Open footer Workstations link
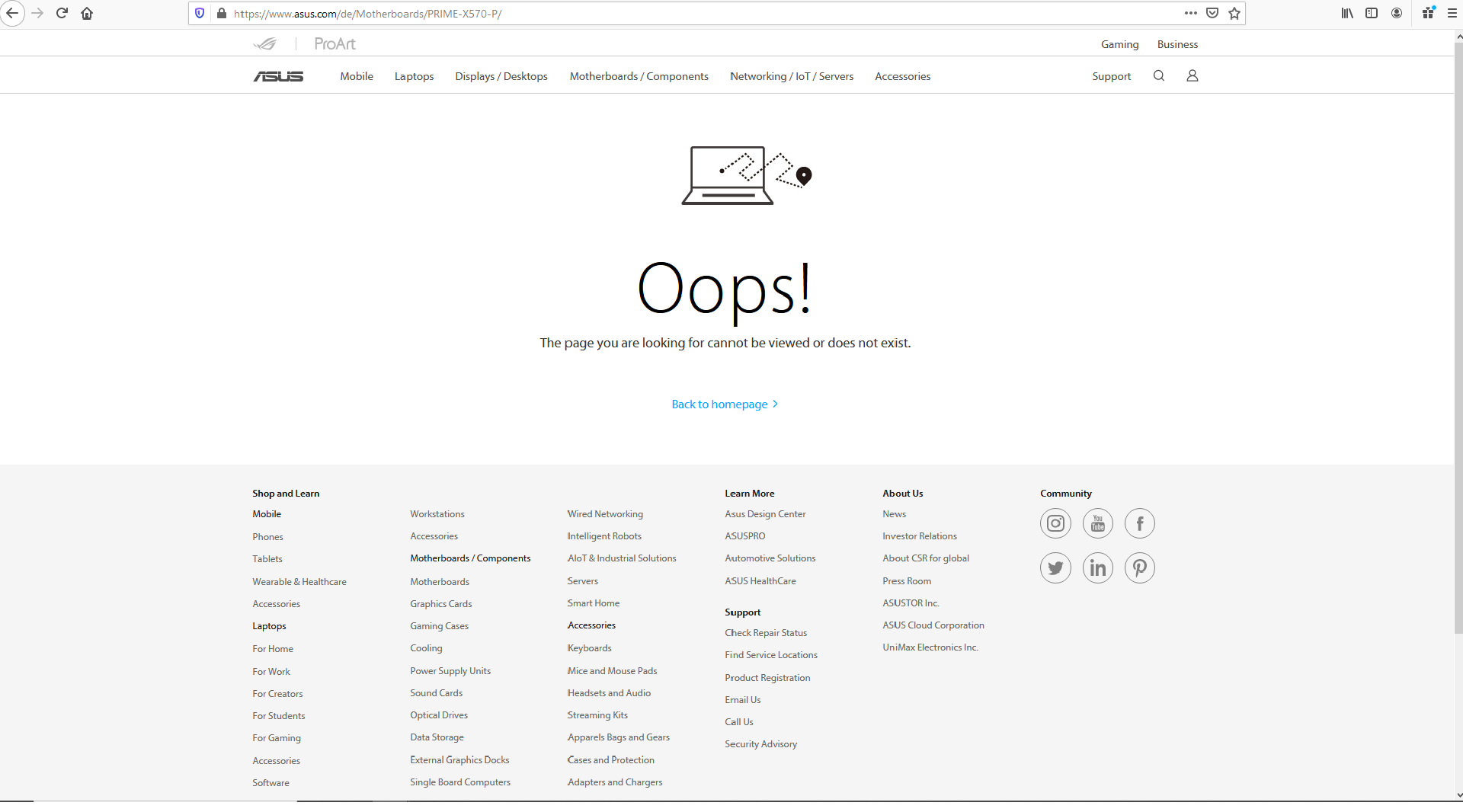 437,514
